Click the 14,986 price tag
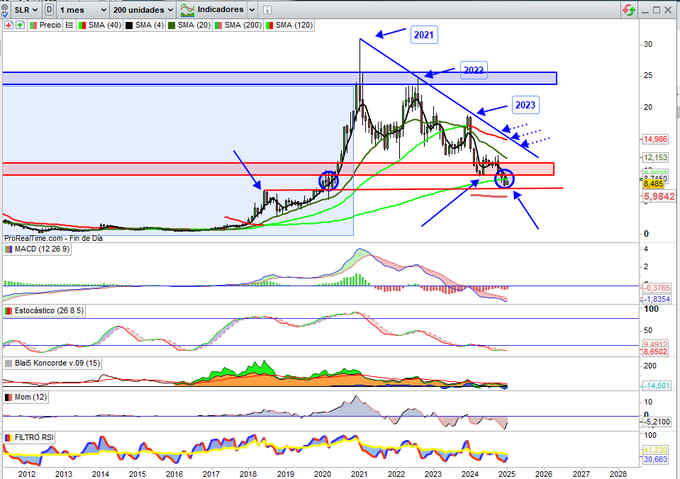This screenshot has width=680, height=479. [655, 139]
